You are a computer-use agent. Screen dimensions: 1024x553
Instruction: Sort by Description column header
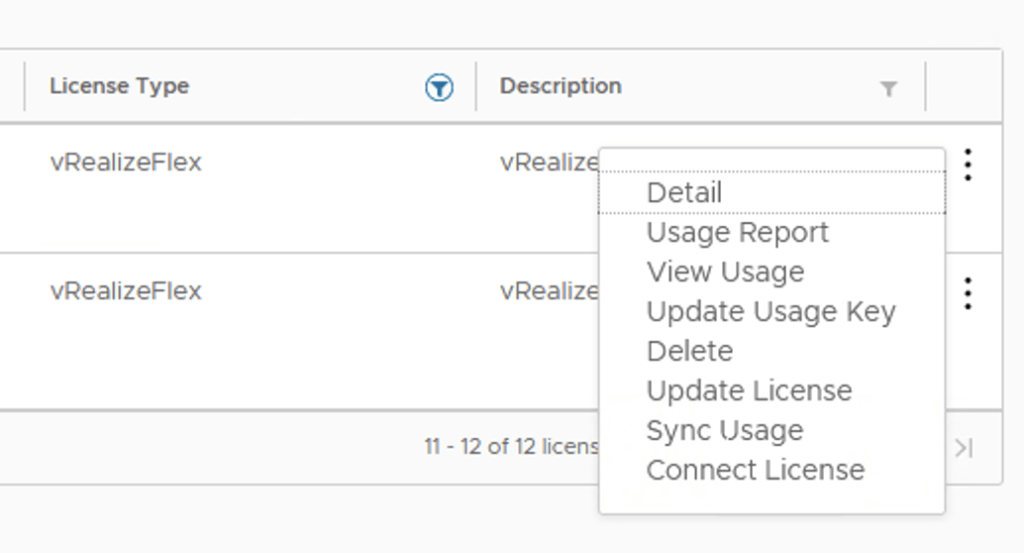click(560, 86)
